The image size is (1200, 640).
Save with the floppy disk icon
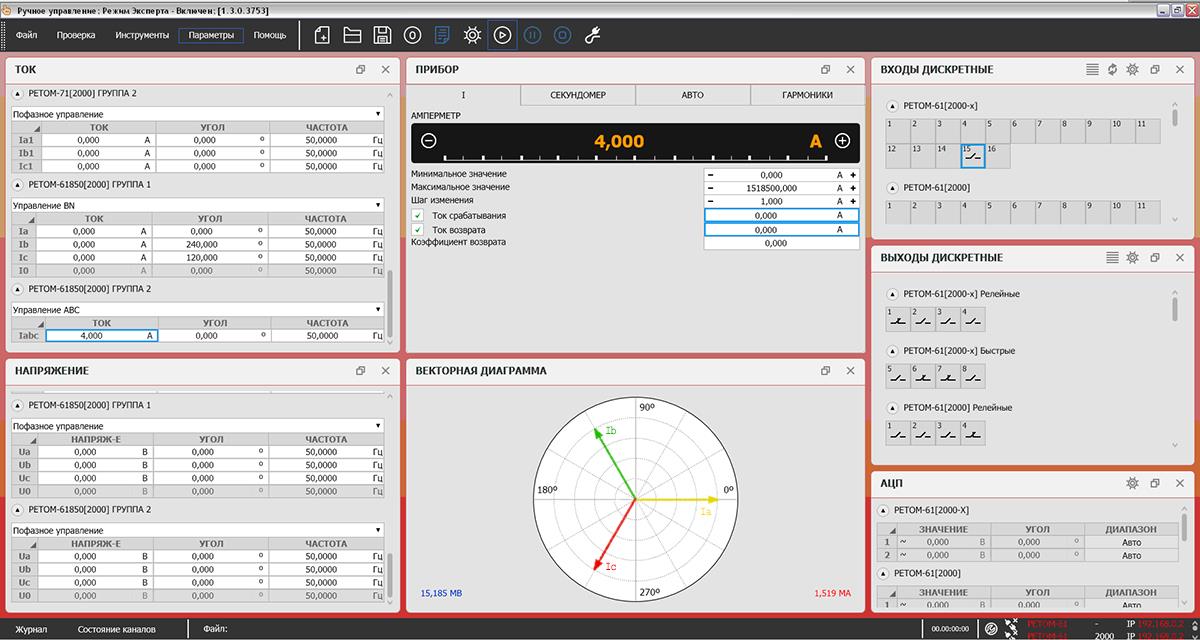382,35
